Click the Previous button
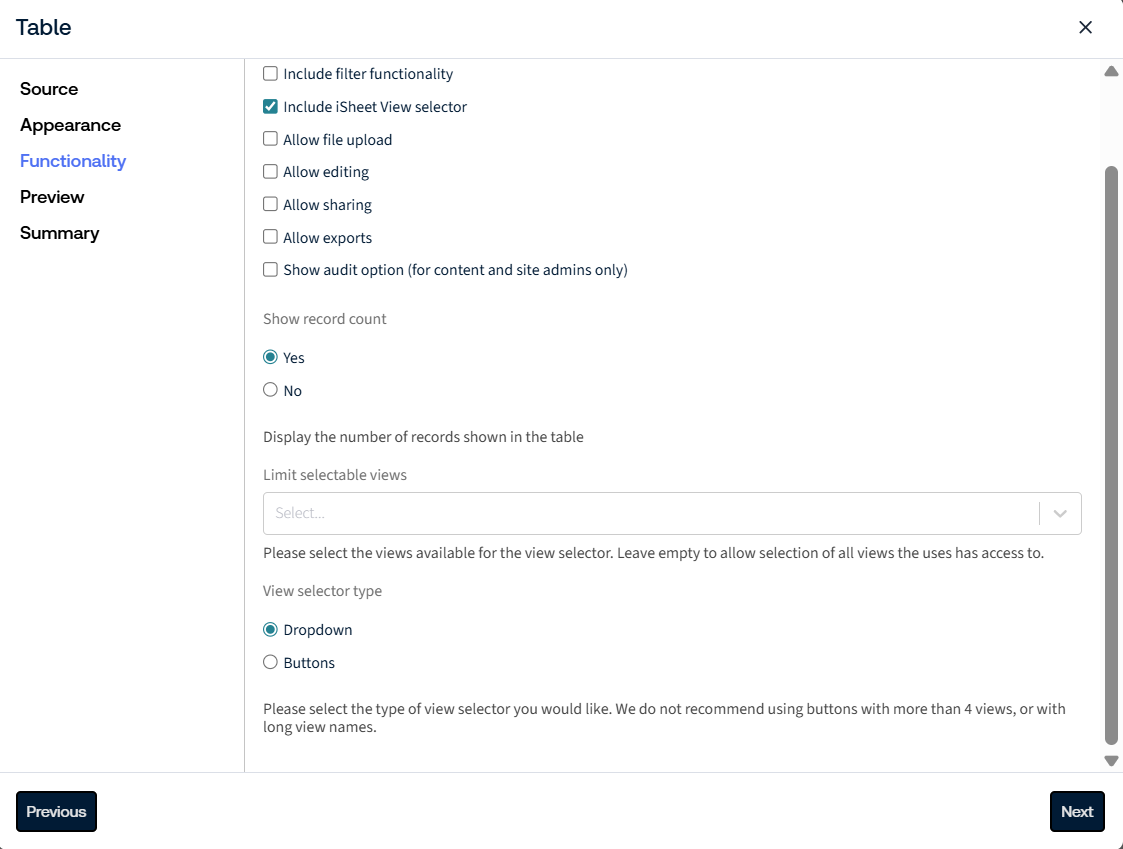This screenshot has height=849, width=1123. click(57, 812)
